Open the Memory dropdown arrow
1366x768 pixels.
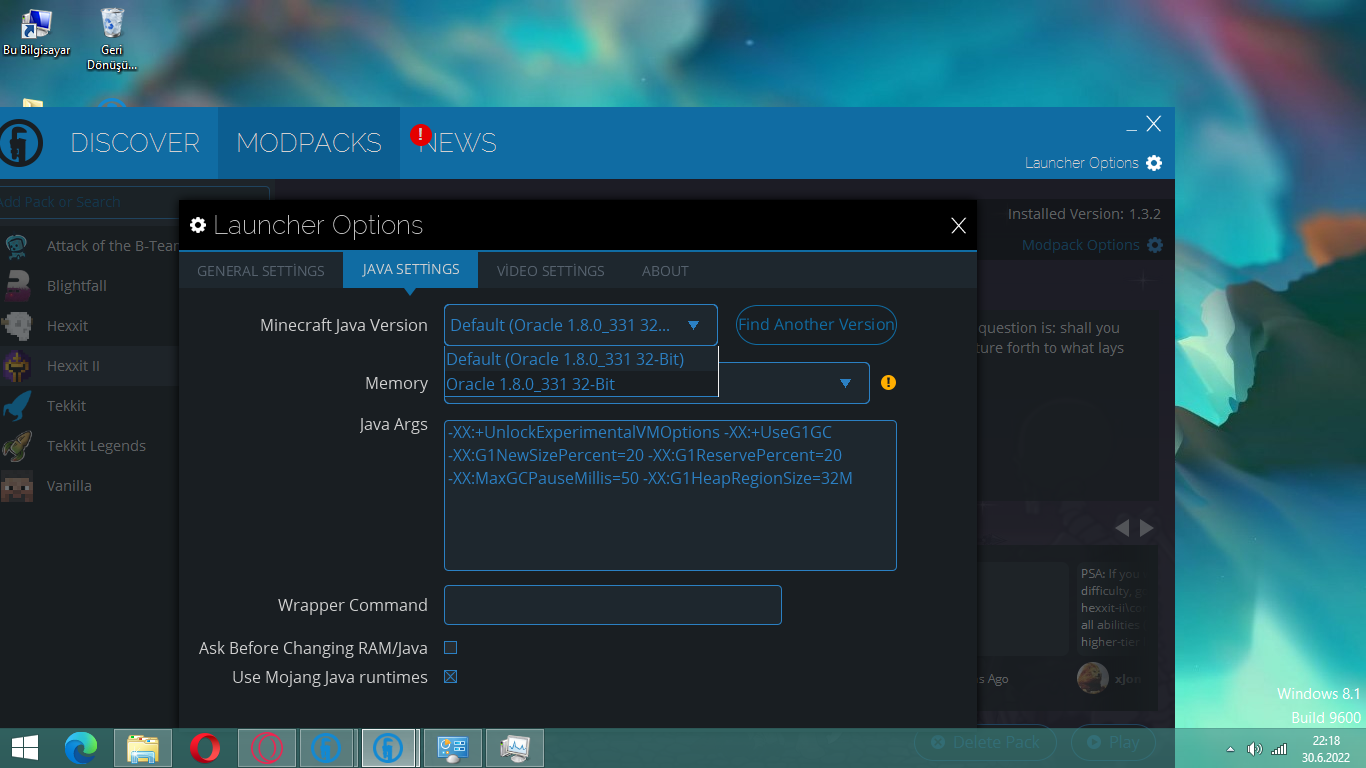point(845,383)
